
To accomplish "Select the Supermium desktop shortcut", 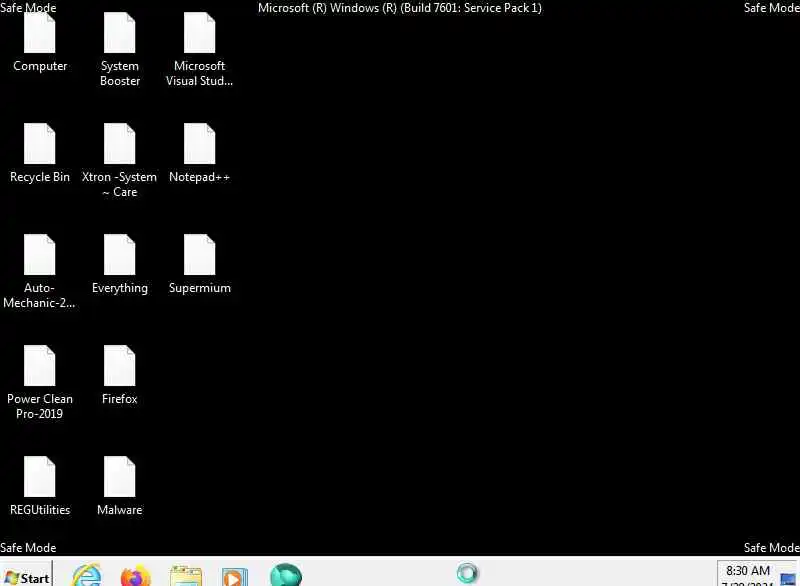I will point(199,265).
